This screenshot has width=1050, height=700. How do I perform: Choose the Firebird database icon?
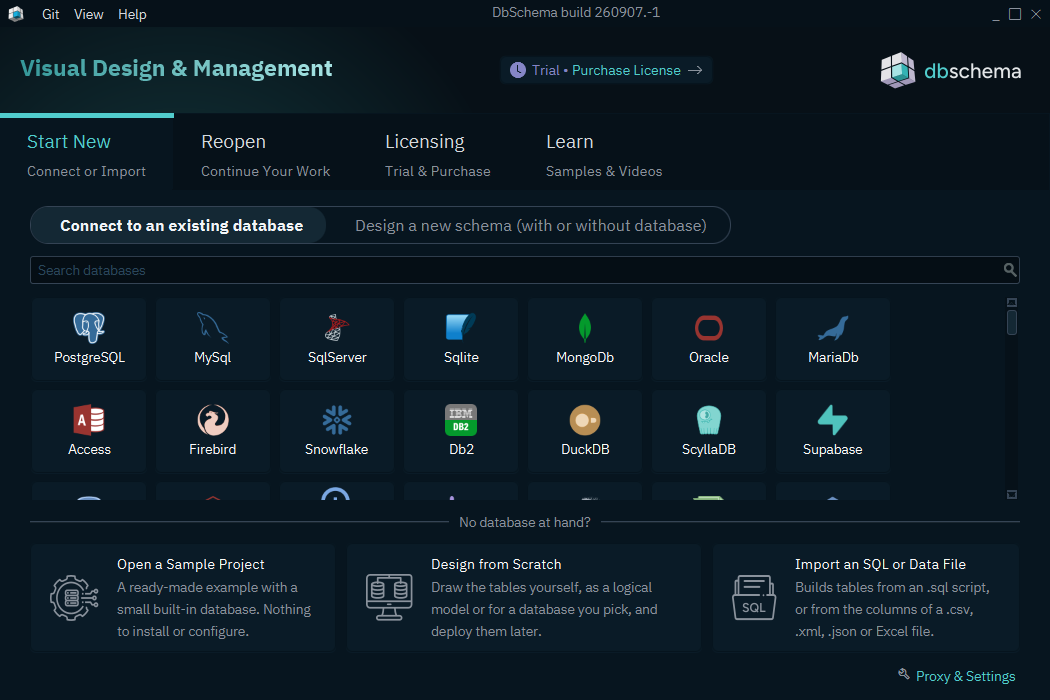click(213, 420)
